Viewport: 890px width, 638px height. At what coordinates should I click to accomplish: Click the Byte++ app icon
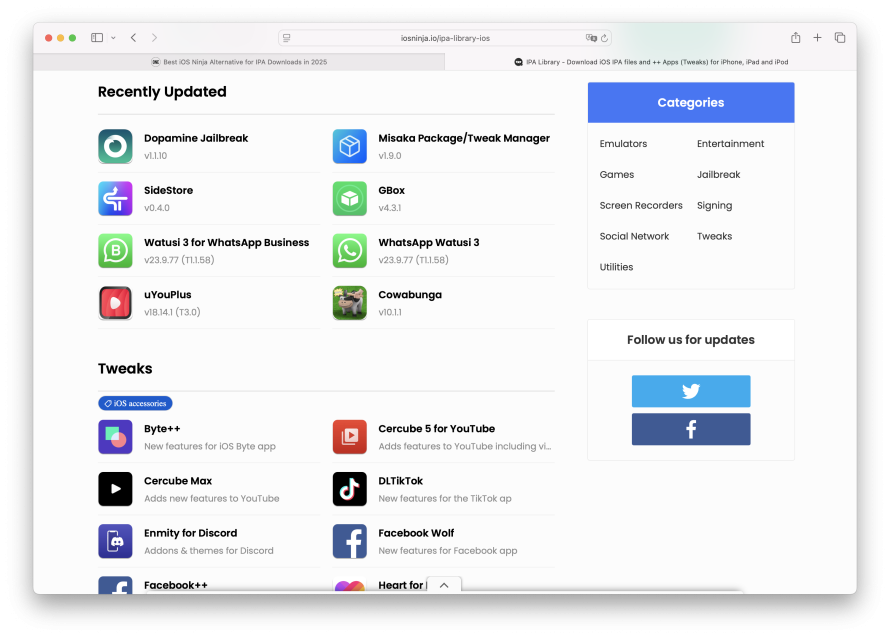tap(115, 437)
